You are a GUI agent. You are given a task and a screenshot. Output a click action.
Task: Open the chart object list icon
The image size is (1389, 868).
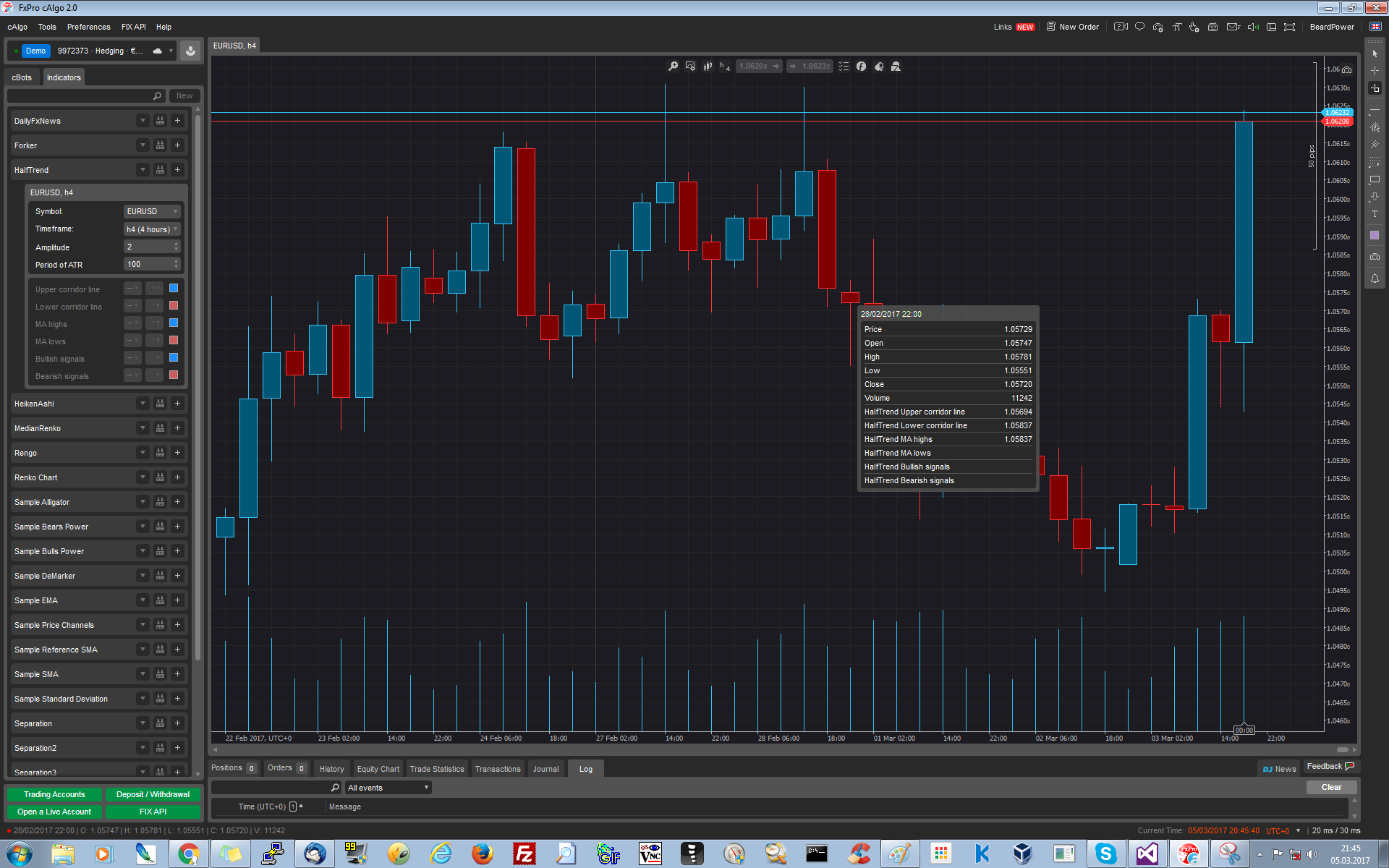[844, 66]
